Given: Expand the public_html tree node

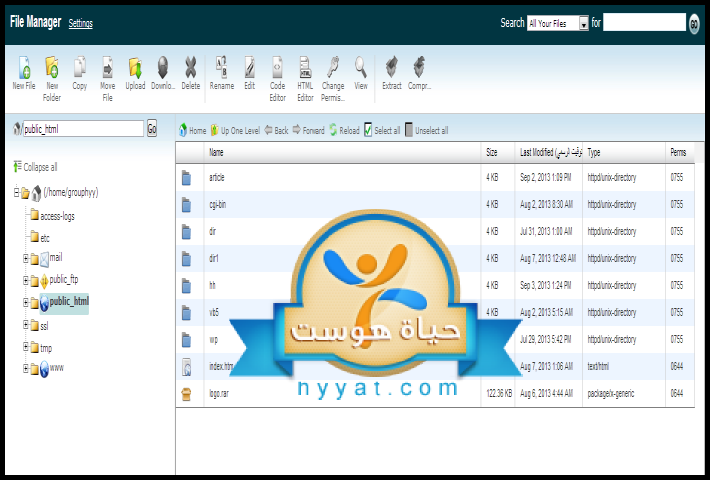Looking at the screenshot, I should [x=26, y=302].
